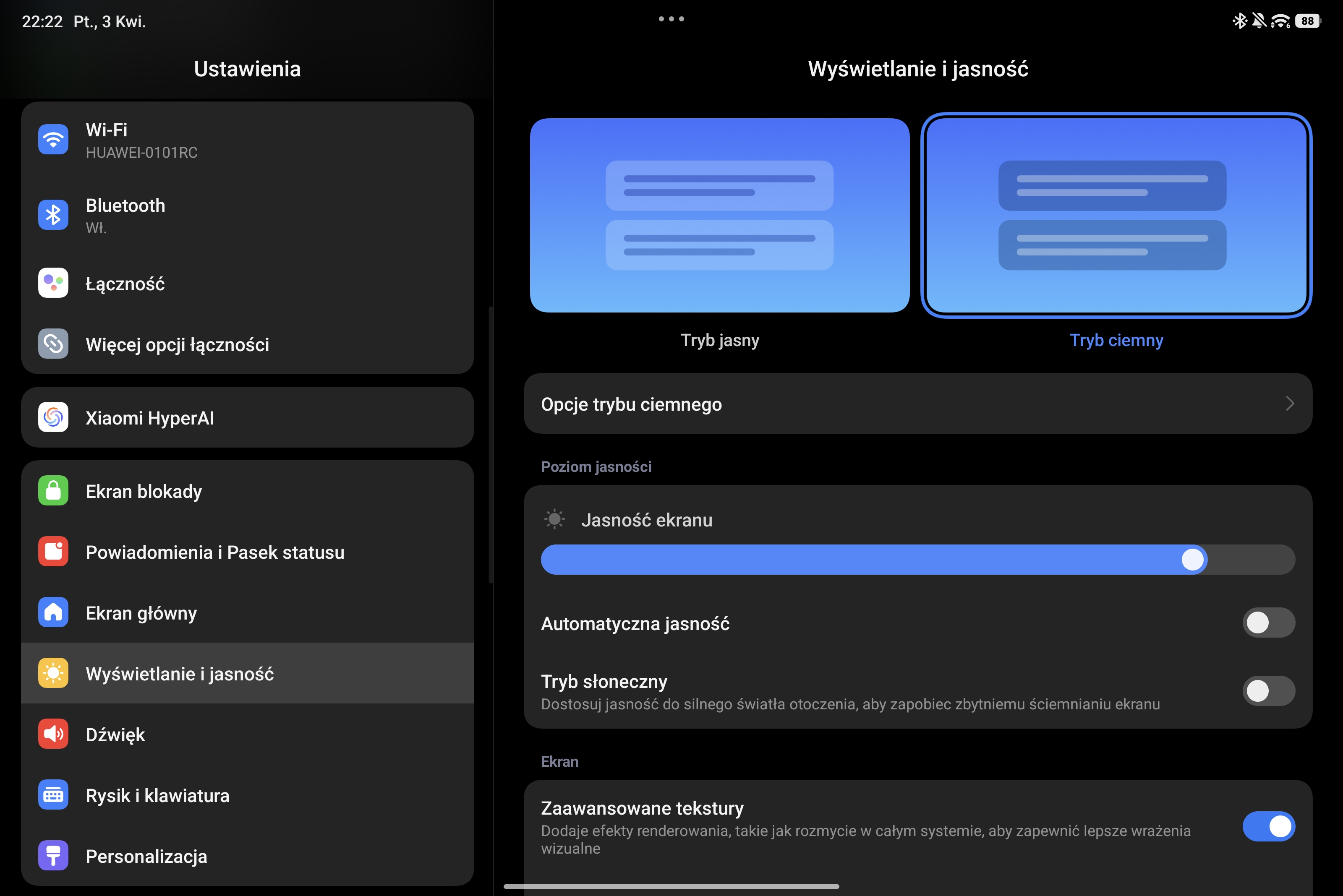Open Powiadomienia i Pasek statusu
1343x896 pixels.
pyautogui.click(x=214, y=552)
